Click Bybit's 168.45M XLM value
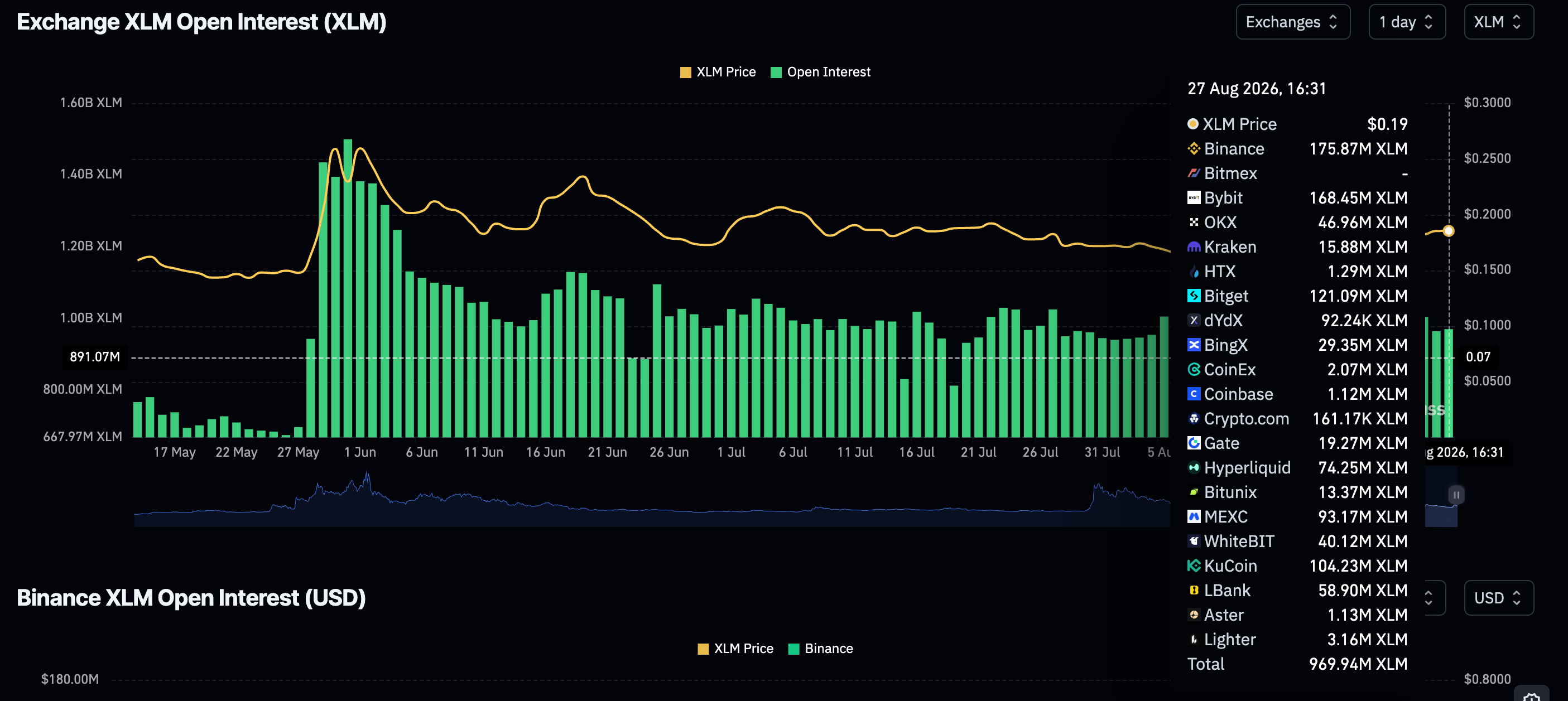The height and width of the screenshot is (701, 1568). [1358, 198]
